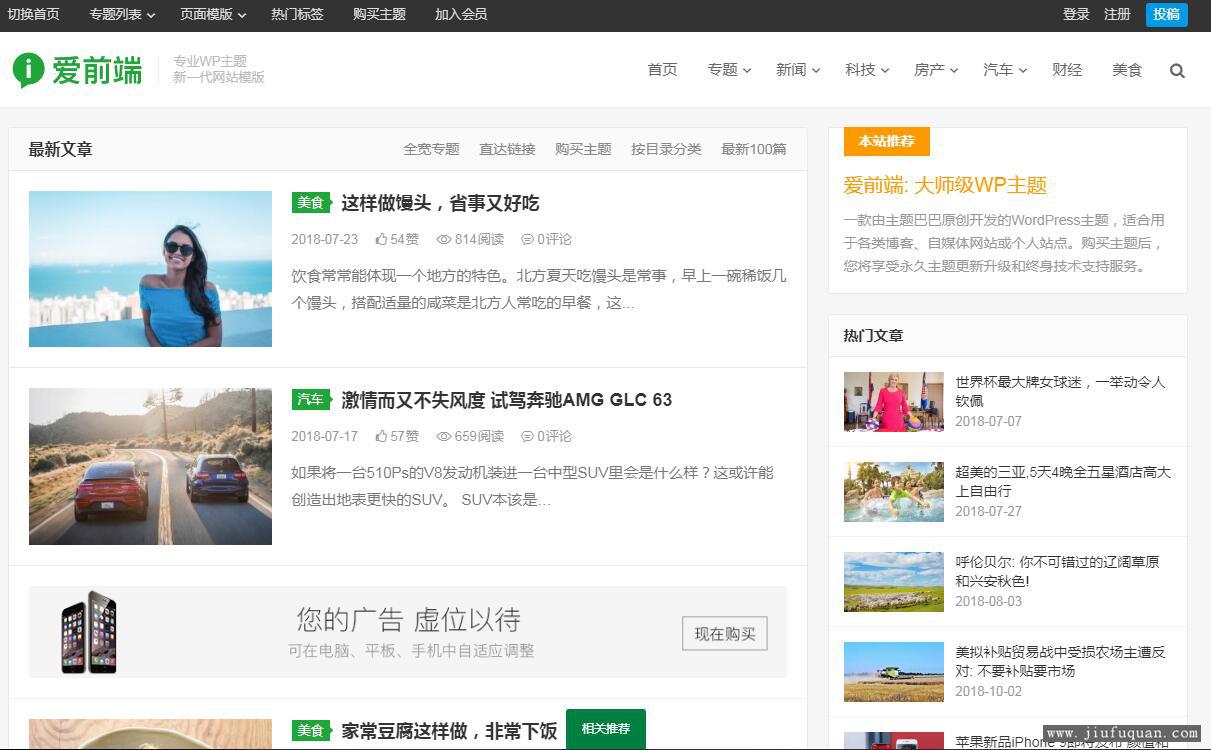
Task: Click the green 美食 tag on the first article
Action: [311, 203]
